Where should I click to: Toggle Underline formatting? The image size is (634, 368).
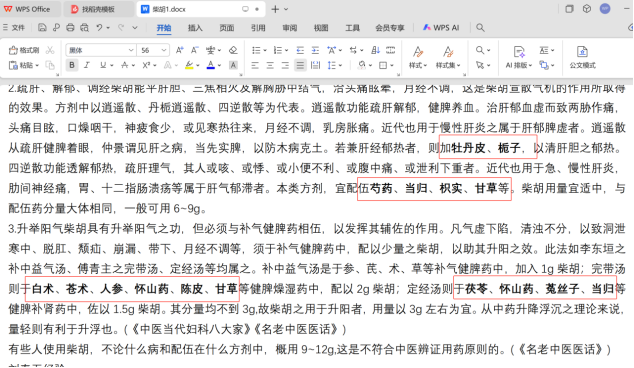[x=103, y=65]
